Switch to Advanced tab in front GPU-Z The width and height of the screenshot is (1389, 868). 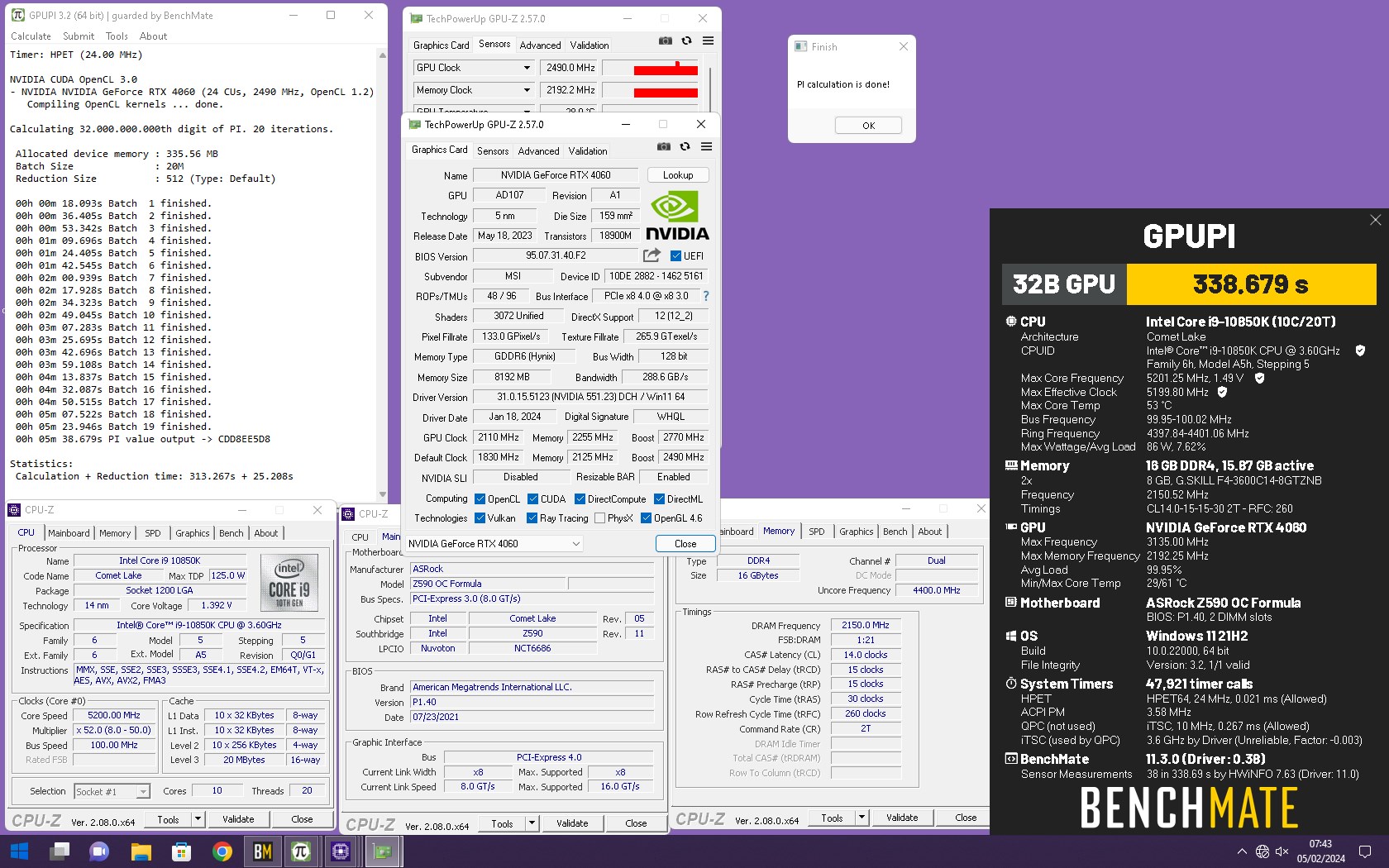(538, 151)
